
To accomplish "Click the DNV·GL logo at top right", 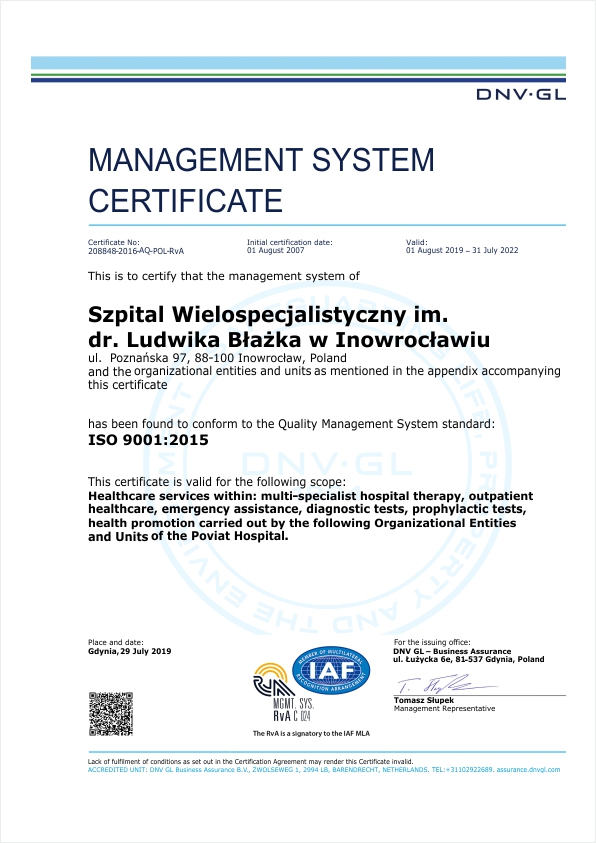I will [521, 95].
